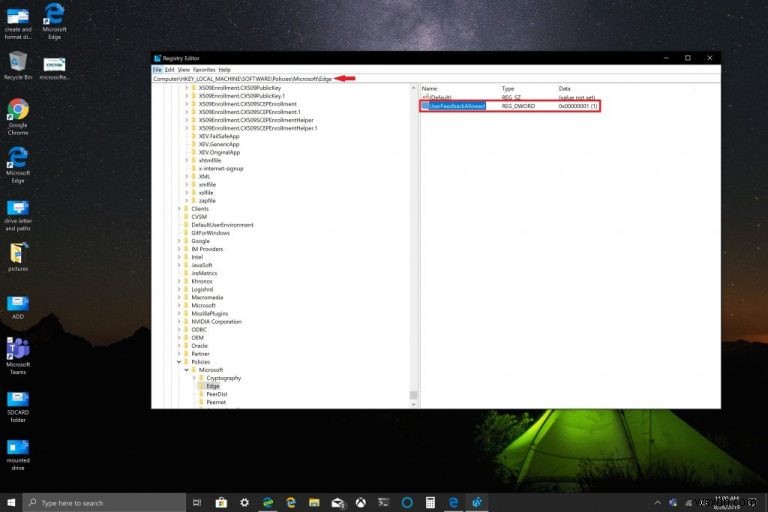
Task: Open File Explorer from the taskbar
Action: pos(314,502)
